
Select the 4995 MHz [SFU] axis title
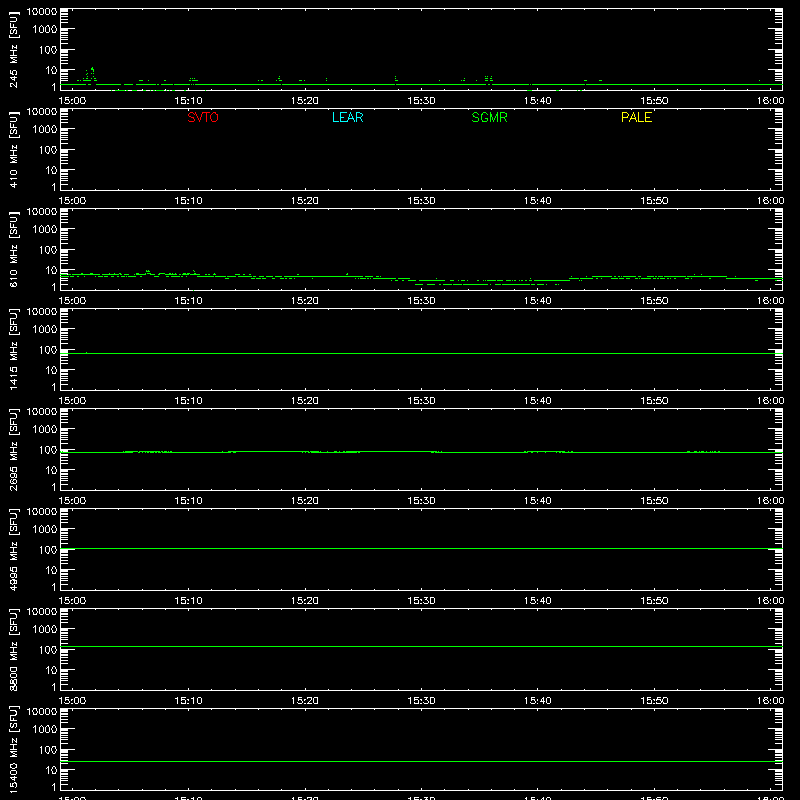(x=13, y=549)
